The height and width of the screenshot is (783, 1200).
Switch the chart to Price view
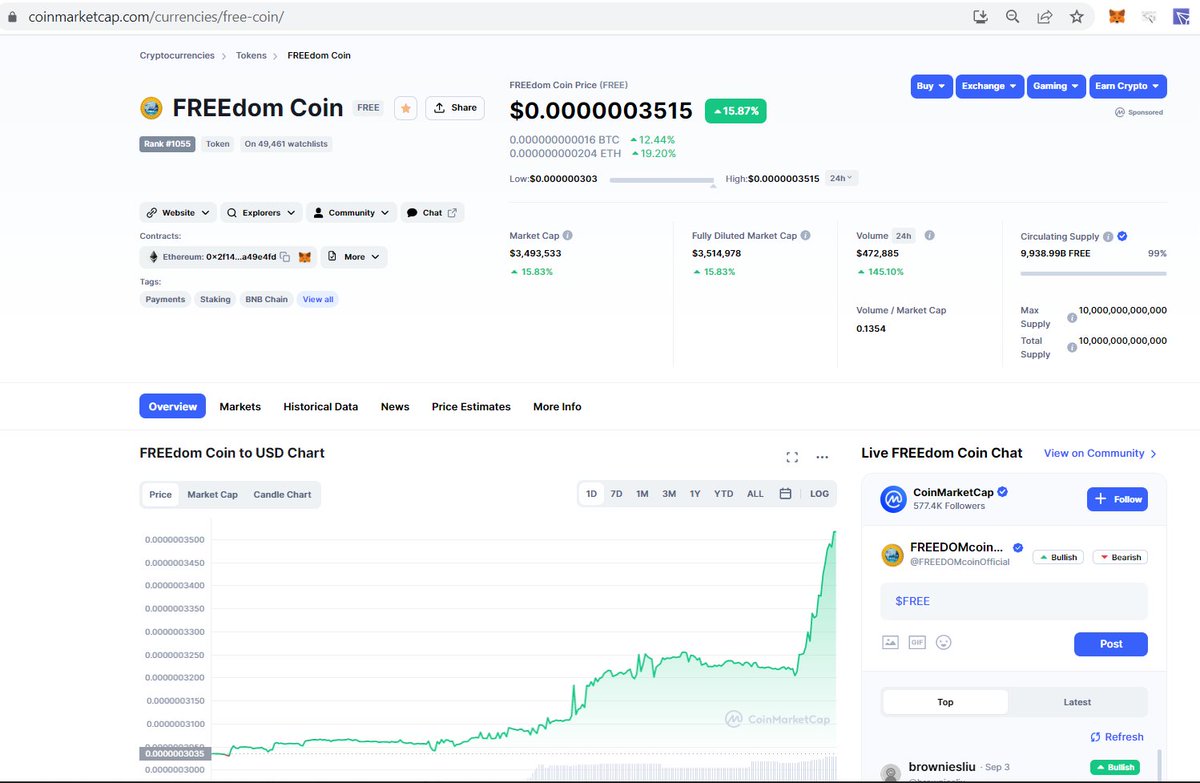161,495
